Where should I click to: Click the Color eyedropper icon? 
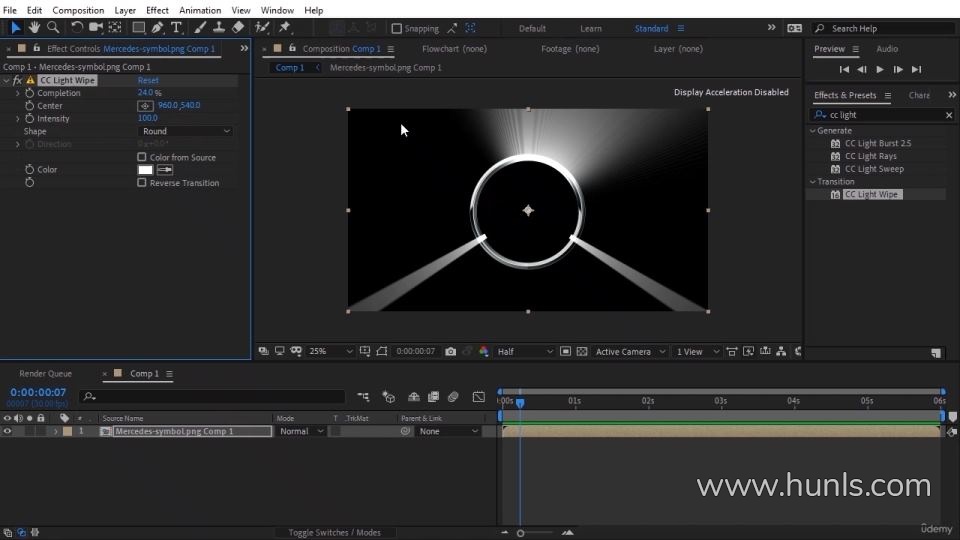pyautogui.click(x=165, y=170)
